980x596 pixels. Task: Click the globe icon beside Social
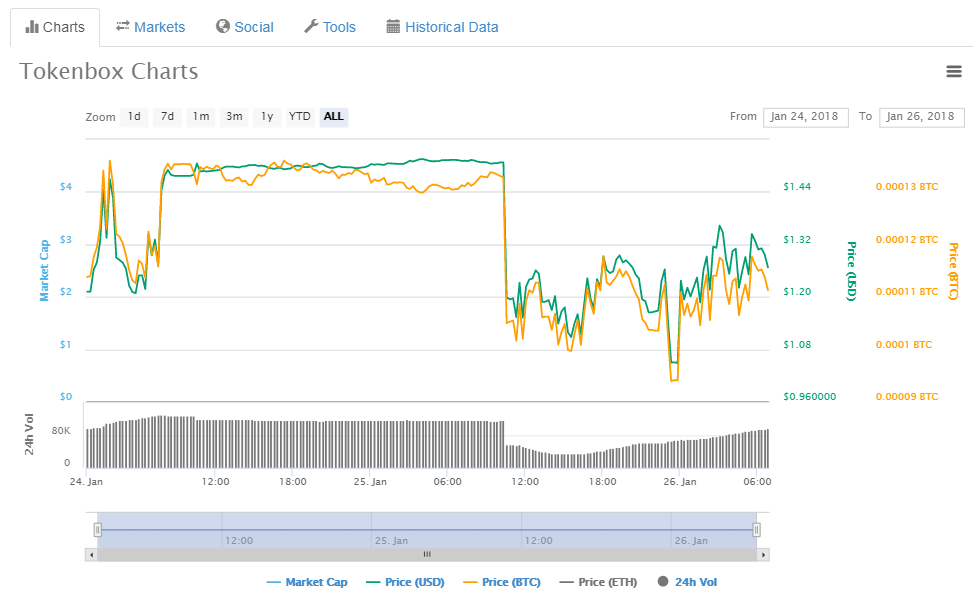(222, 26)
